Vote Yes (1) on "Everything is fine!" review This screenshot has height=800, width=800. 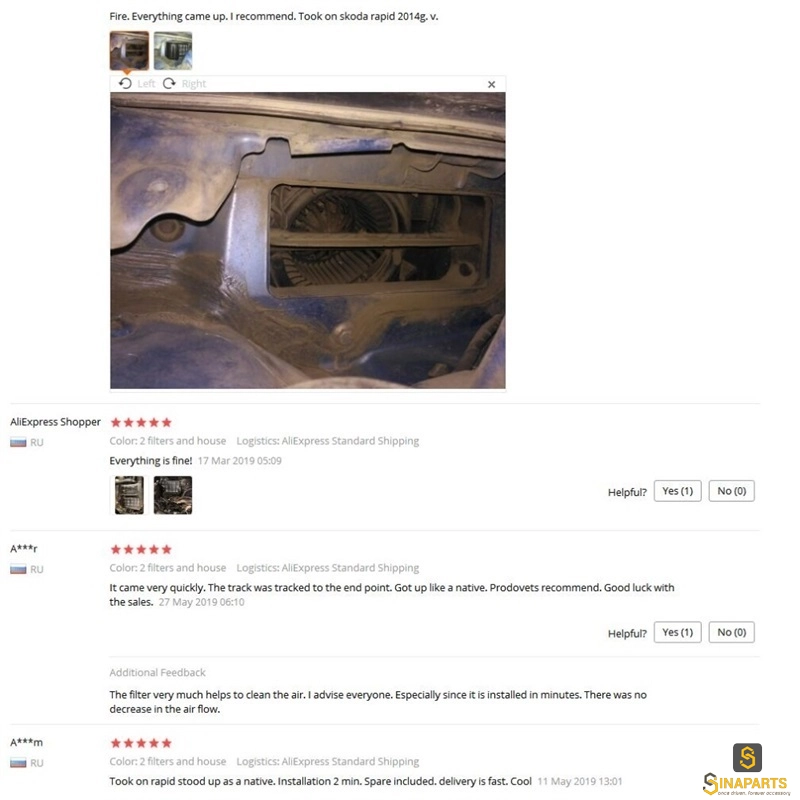(x=678, y=491)
